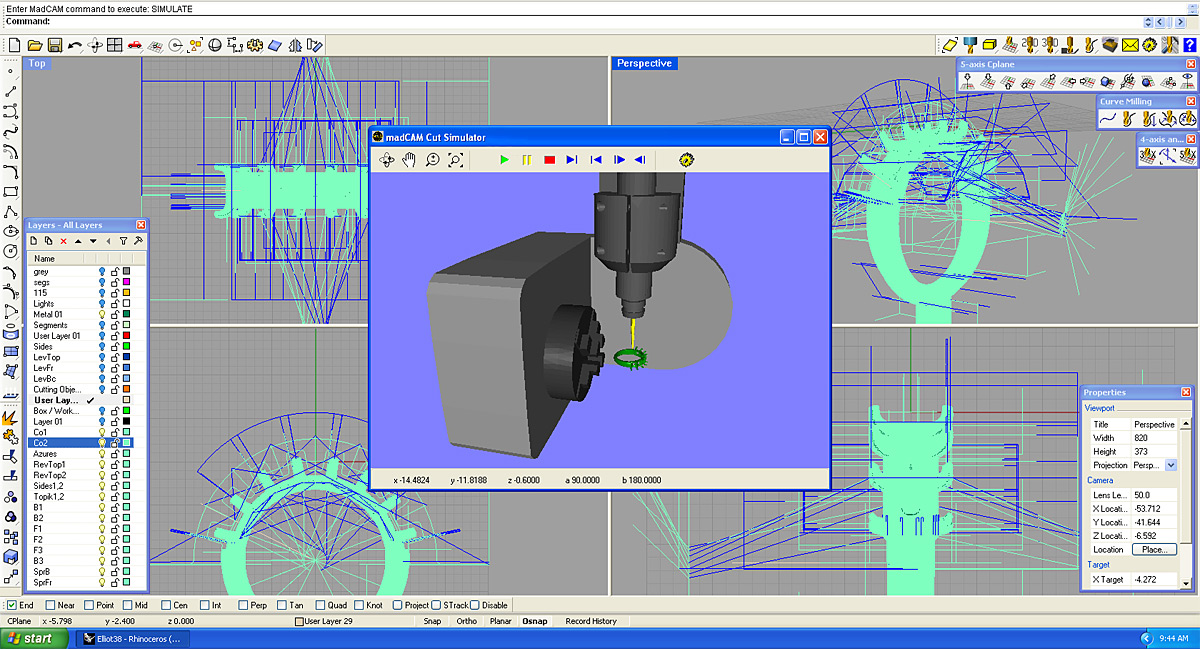Click the Metal 01 layer color swatch
This screenshot has width=1200, height=649.
tap(127, 314)
